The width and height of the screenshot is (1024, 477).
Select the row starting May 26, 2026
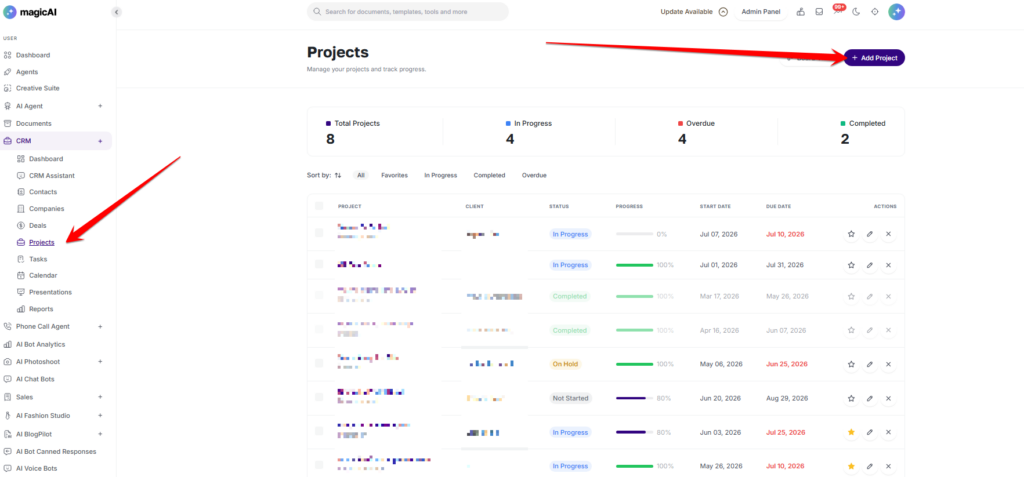(319, 465)
